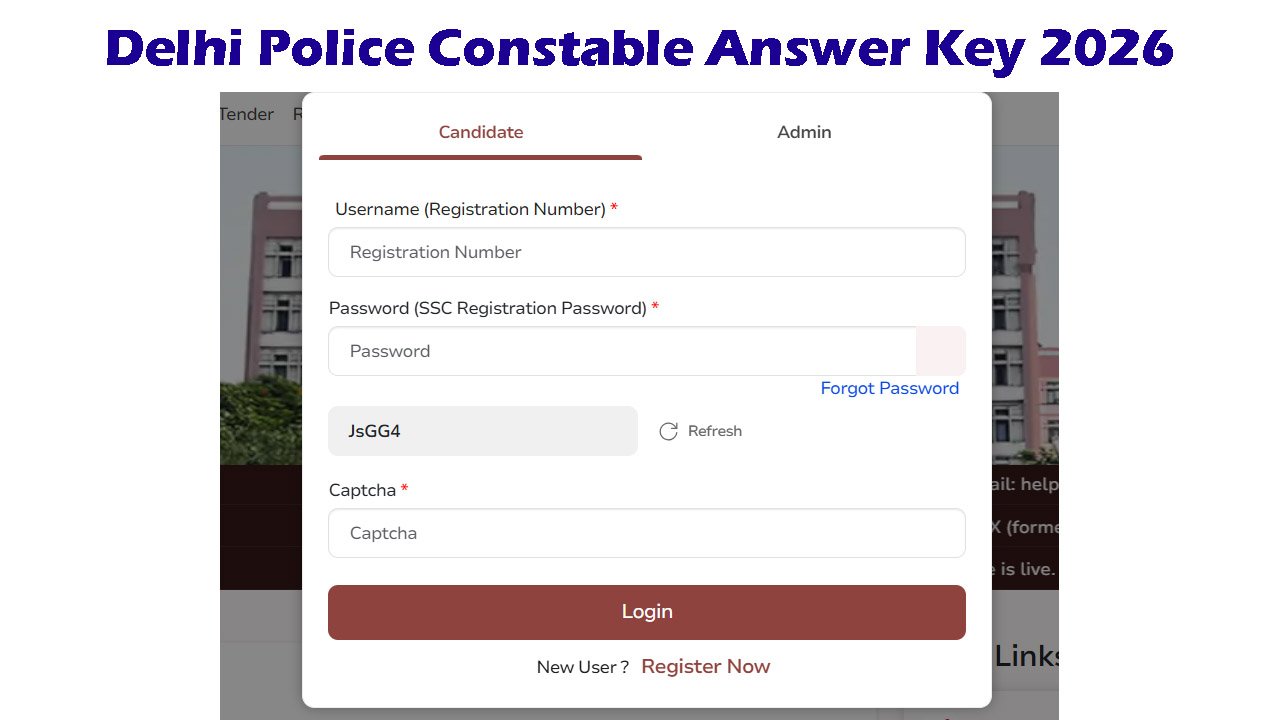Screen dimensions: 1280x720
Task: Click the New User question text
Action: pos(581,666)
